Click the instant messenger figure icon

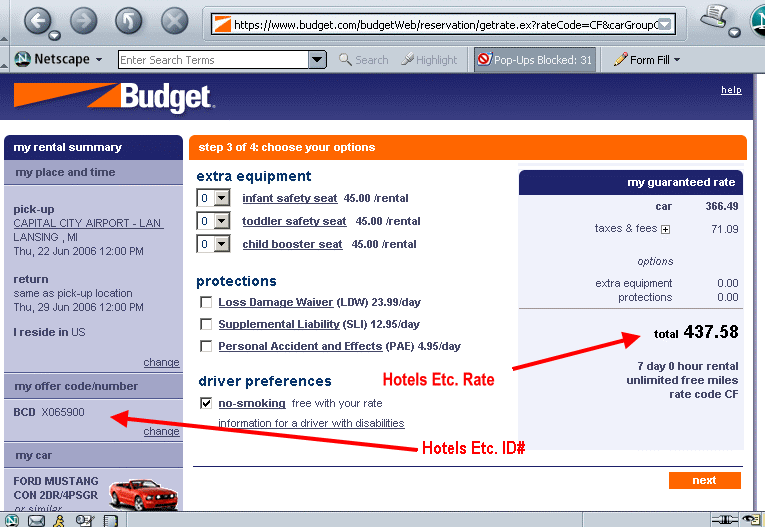[60, 521]
